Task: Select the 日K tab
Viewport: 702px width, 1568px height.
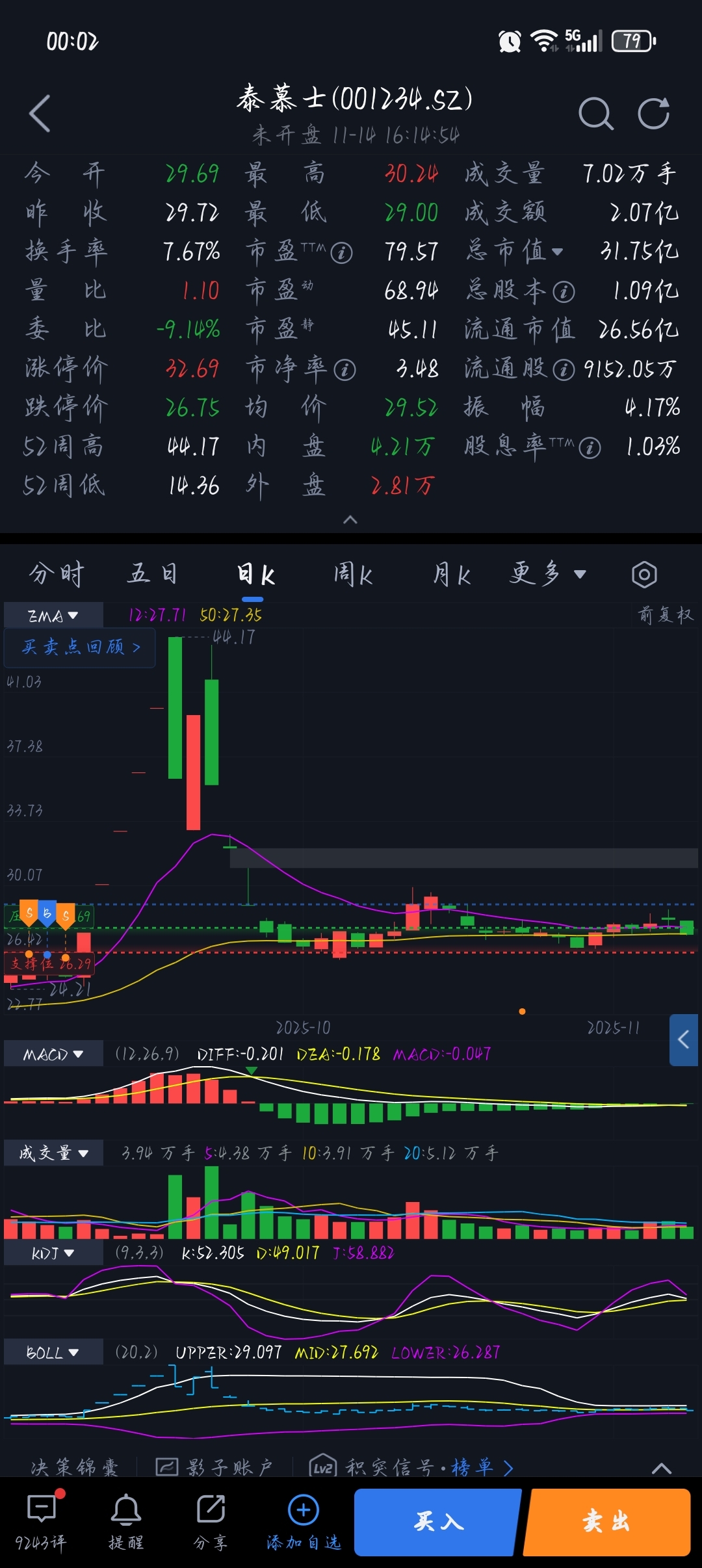Action: 255,575
